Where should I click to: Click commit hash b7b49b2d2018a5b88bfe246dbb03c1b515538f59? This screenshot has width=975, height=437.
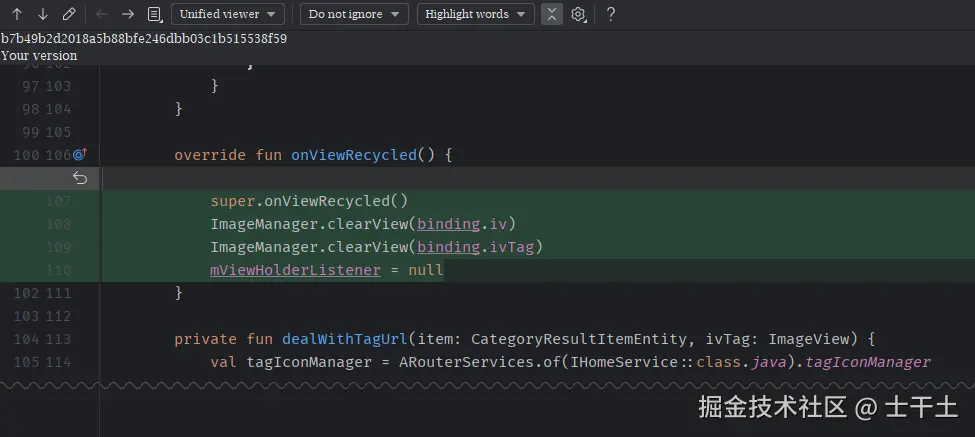[x=144, y=39]
